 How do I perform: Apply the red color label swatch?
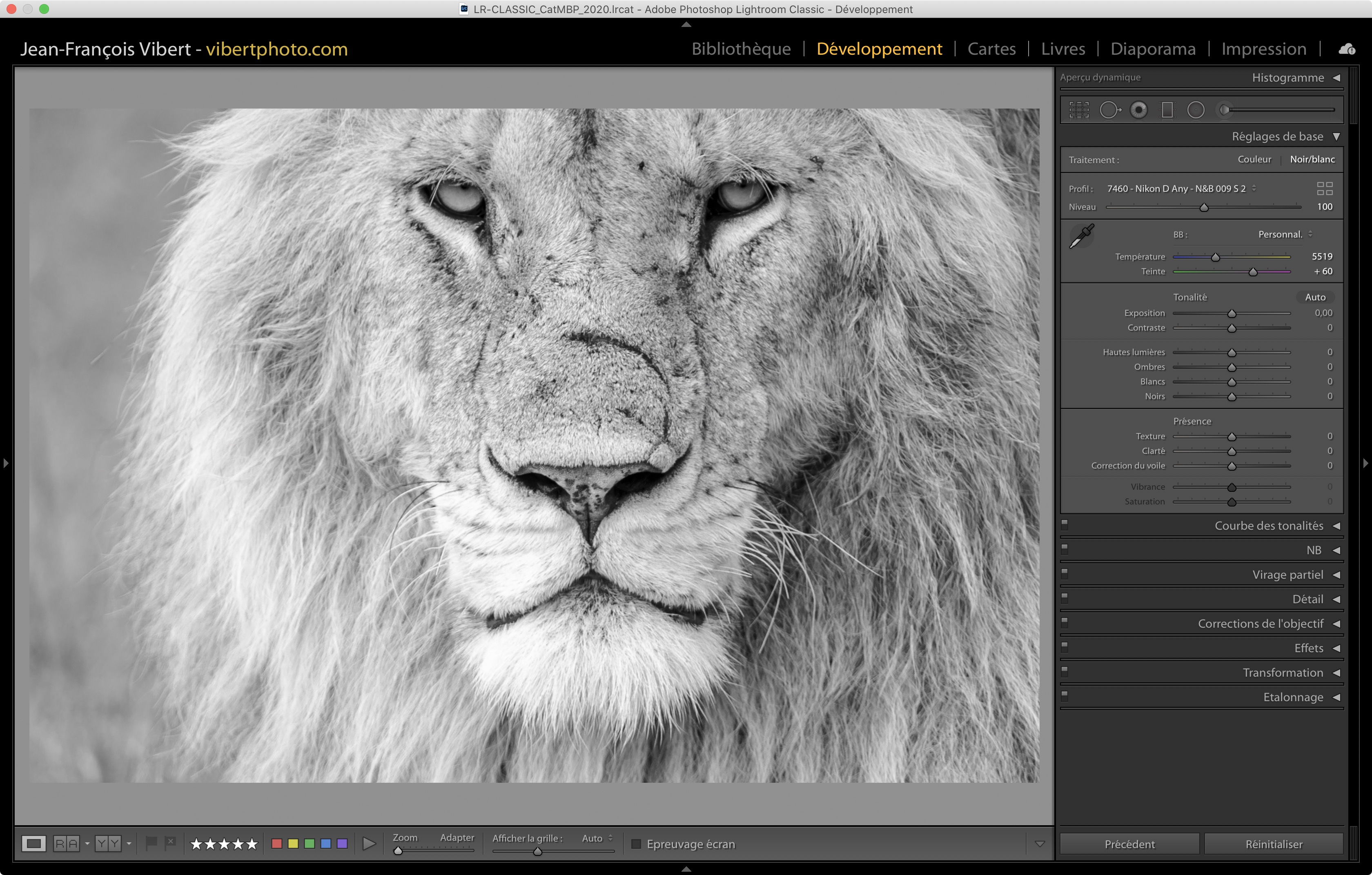tap(277, 843)
